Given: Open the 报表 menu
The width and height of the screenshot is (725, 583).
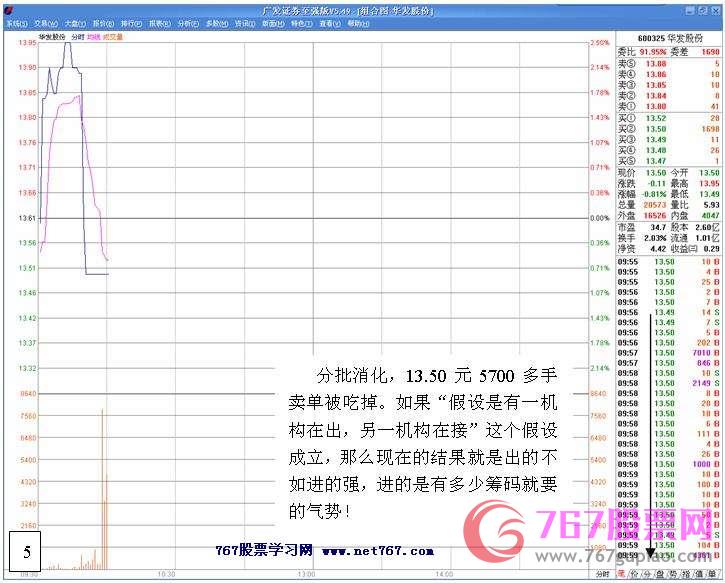Looking at the screenshot, I should pos(160,24).
